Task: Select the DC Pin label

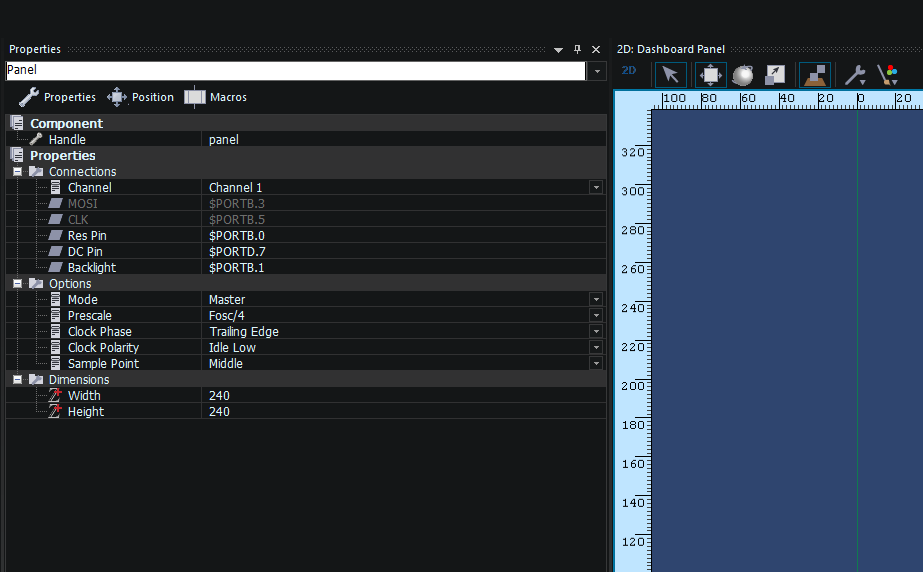Action: click(85, 252)
